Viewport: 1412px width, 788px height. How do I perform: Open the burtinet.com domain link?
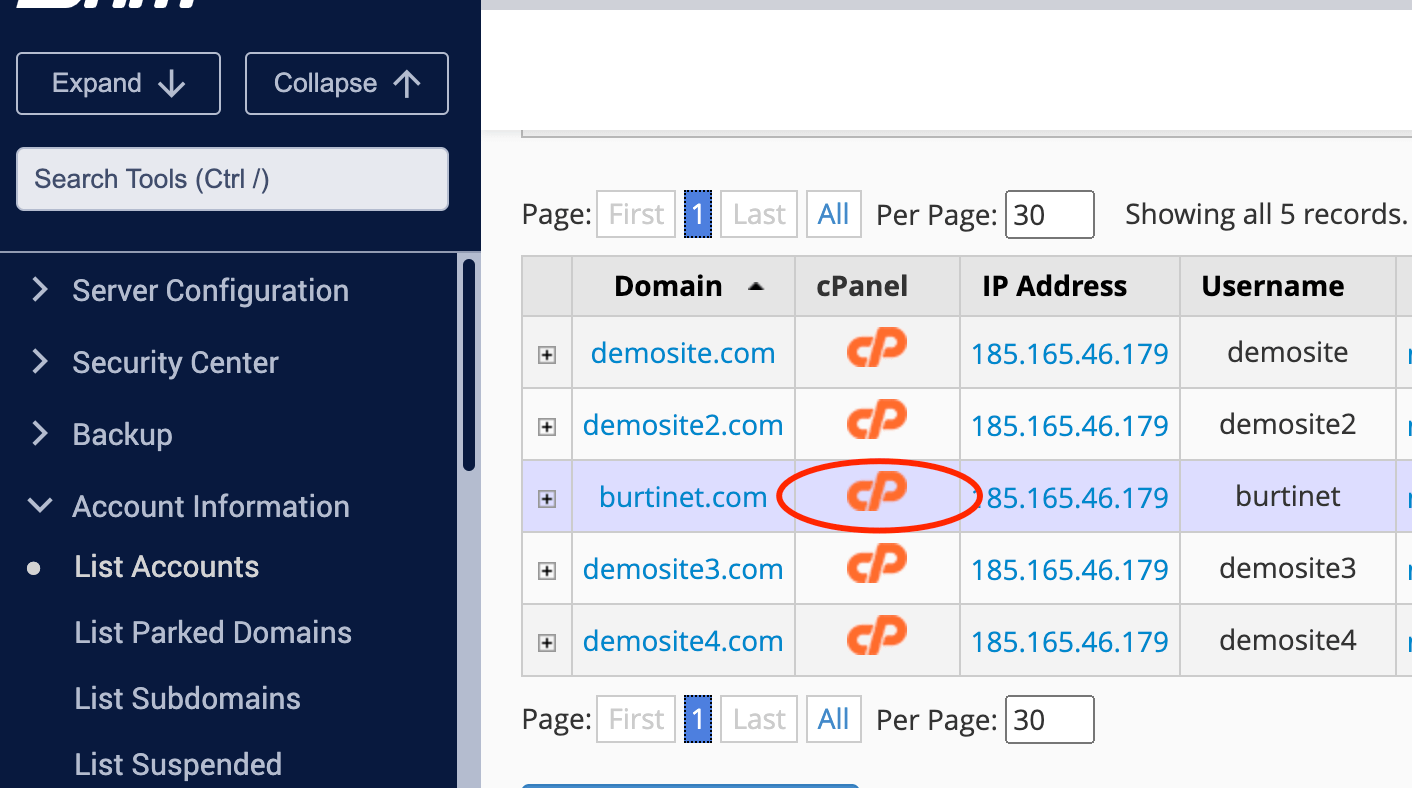click(x=683, y=497)
